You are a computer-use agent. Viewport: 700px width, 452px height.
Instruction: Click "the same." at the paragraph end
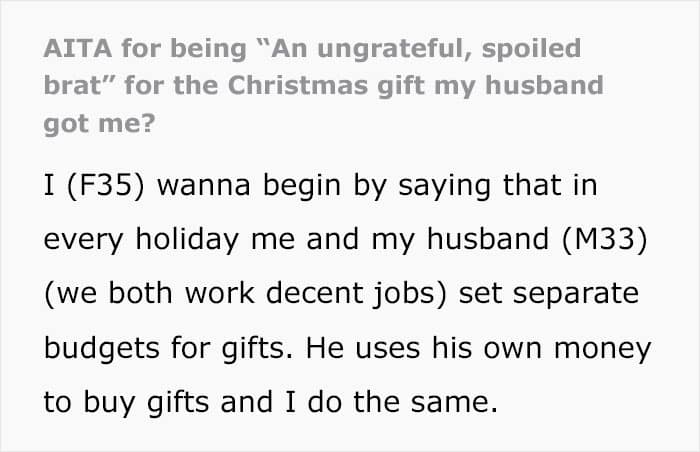click(x=425, y=402)
